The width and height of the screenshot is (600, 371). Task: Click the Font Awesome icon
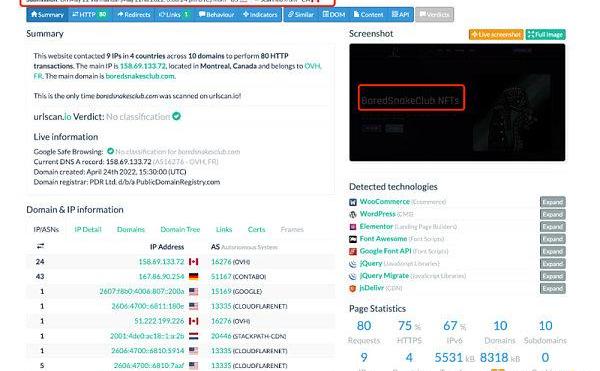click(x=352, y=239)
